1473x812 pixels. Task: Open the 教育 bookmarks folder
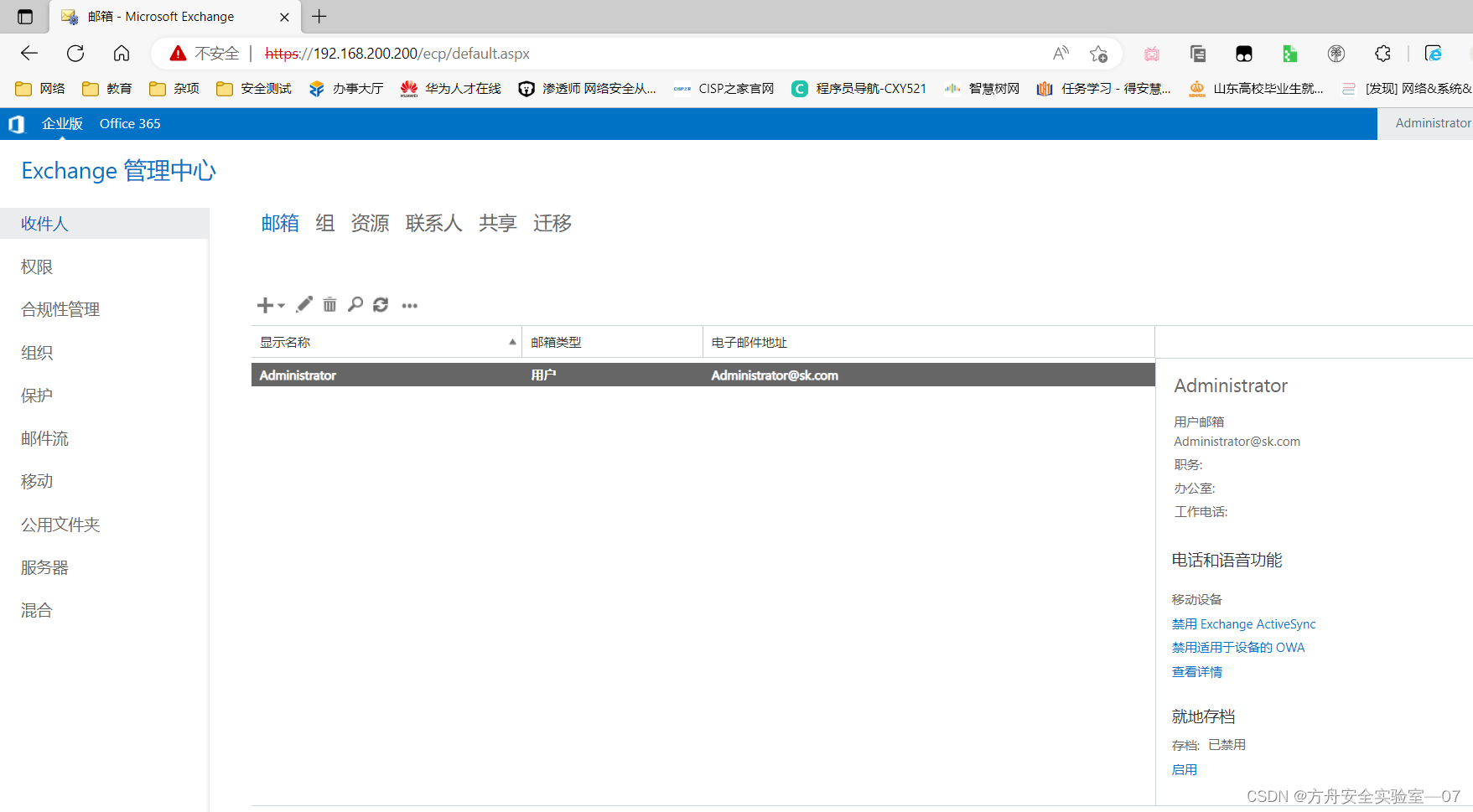pos(107,89)
